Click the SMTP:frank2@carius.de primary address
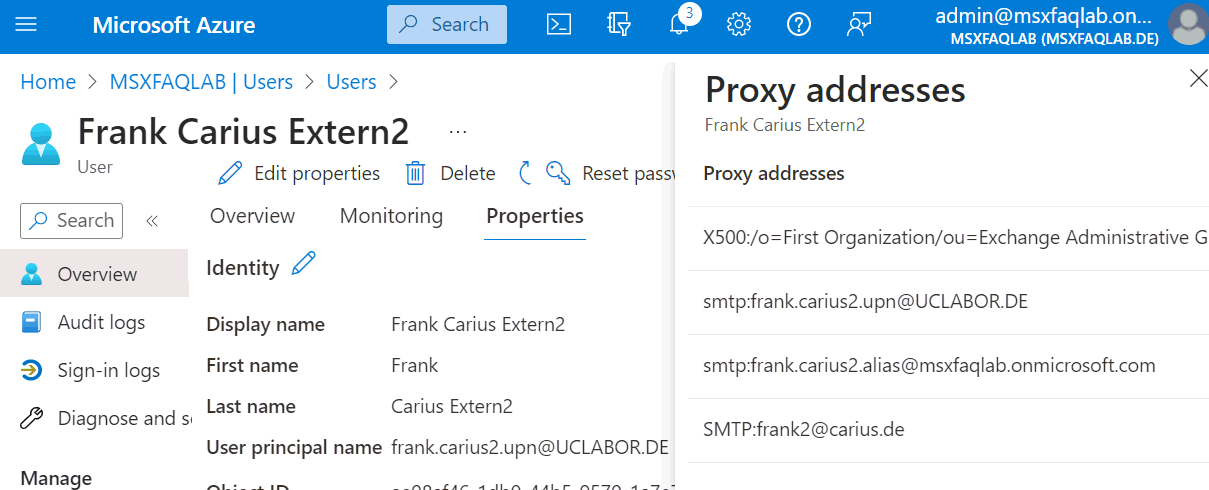 [804, 430]
